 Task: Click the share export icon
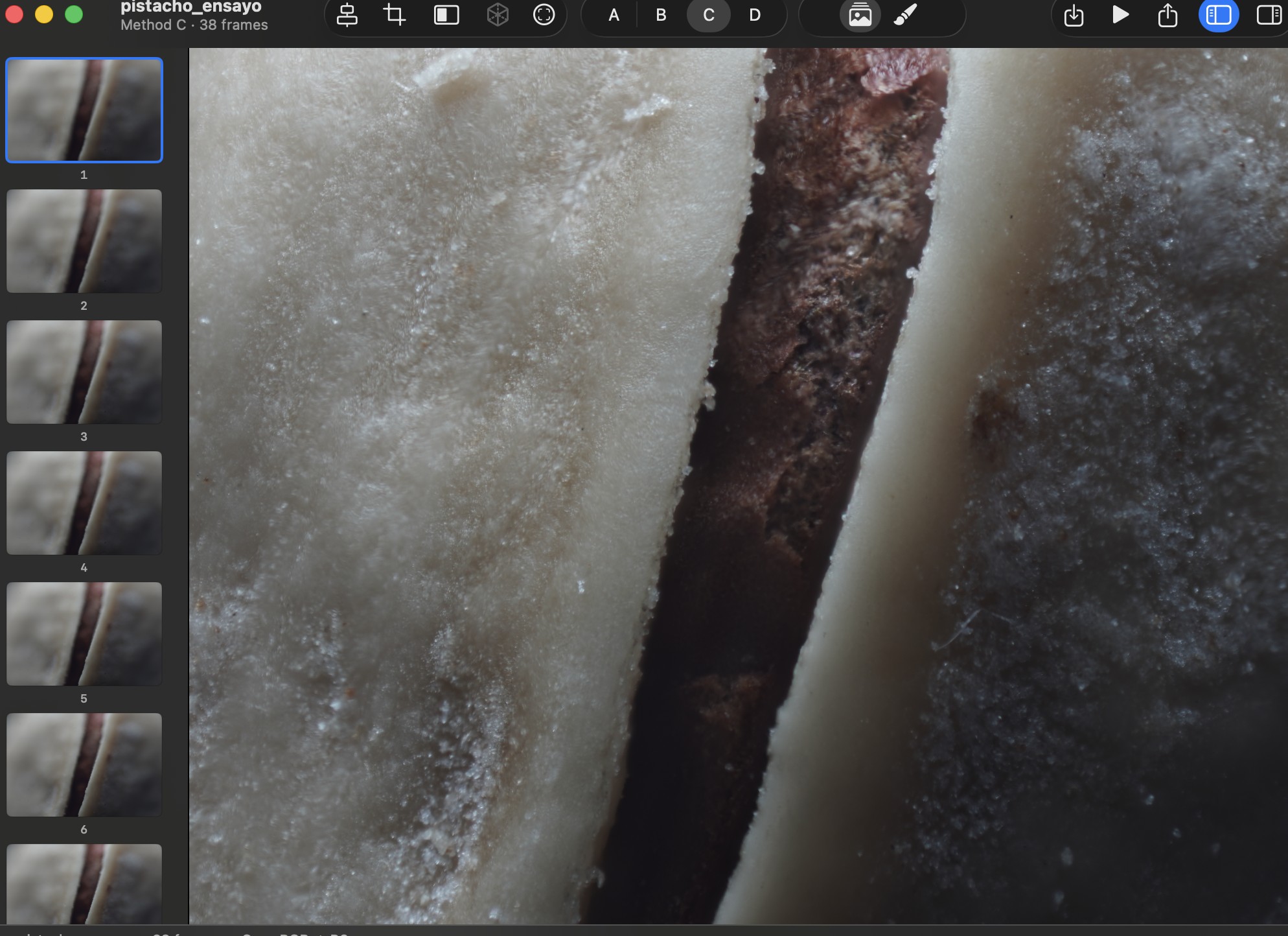[1167, 15]
